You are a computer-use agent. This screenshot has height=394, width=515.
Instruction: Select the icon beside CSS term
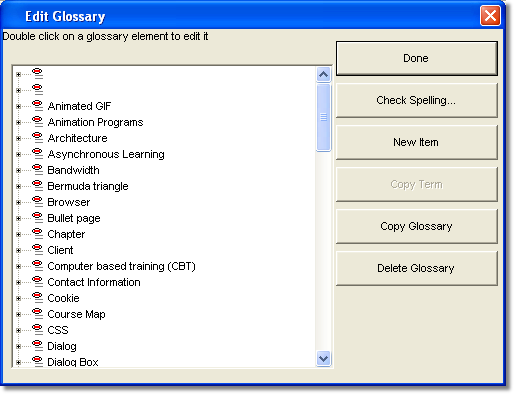(37, 329)
